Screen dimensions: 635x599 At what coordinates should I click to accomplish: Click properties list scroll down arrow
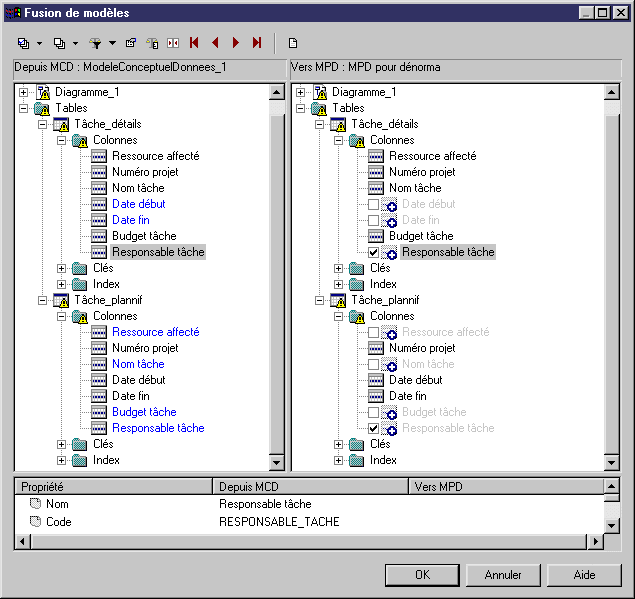click(x=612, y=526)
